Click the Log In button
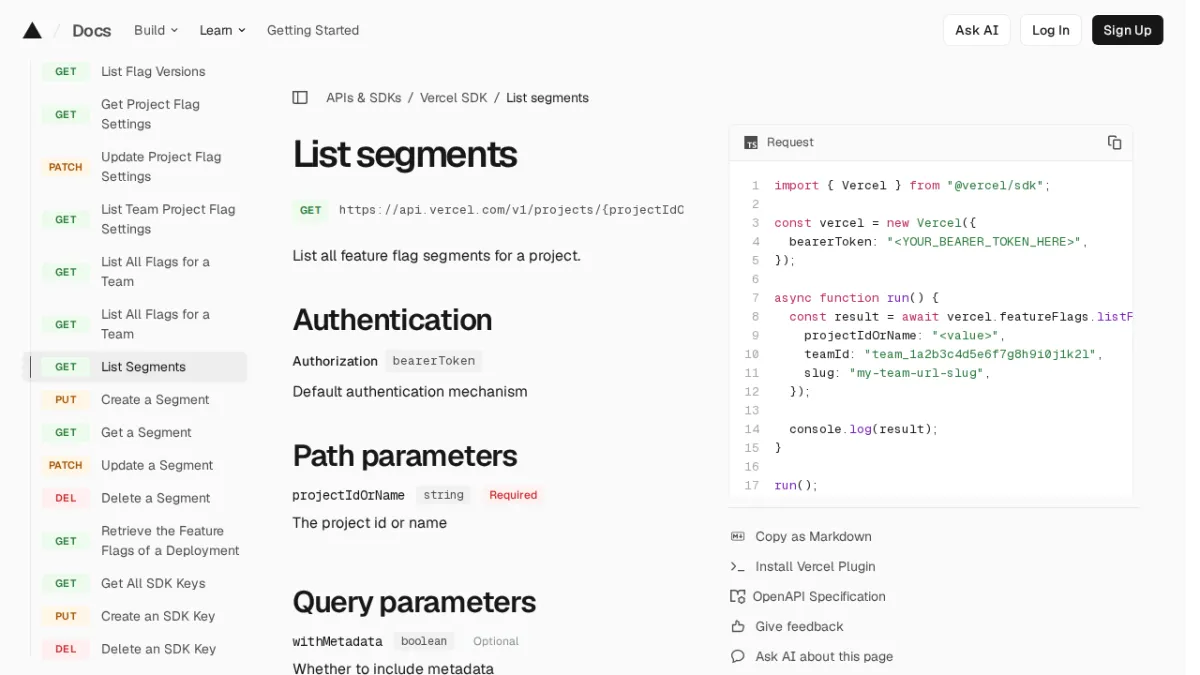 click(x=1050, y=30)
